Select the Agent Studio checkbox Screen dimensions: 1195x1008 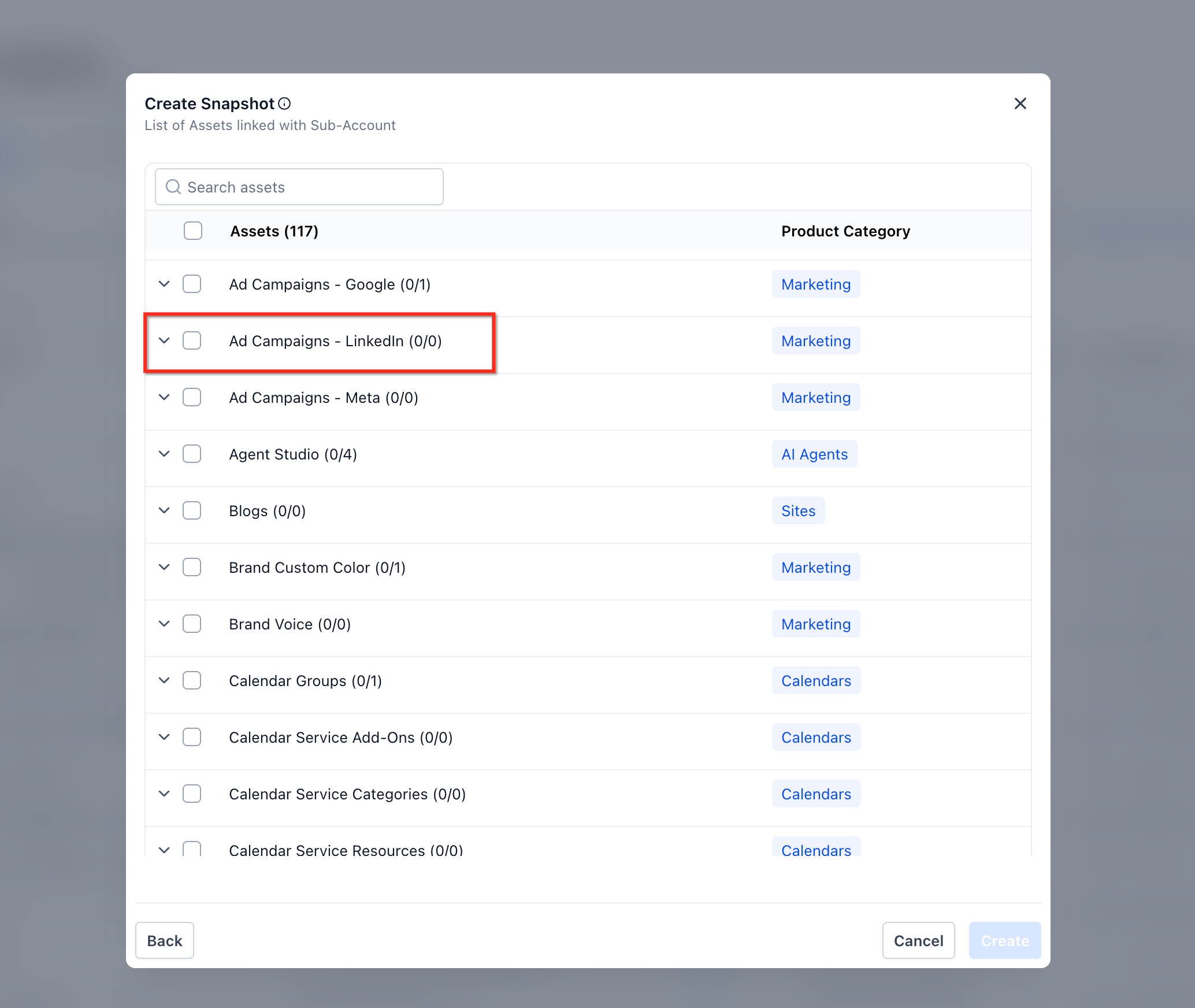point(192,454)
